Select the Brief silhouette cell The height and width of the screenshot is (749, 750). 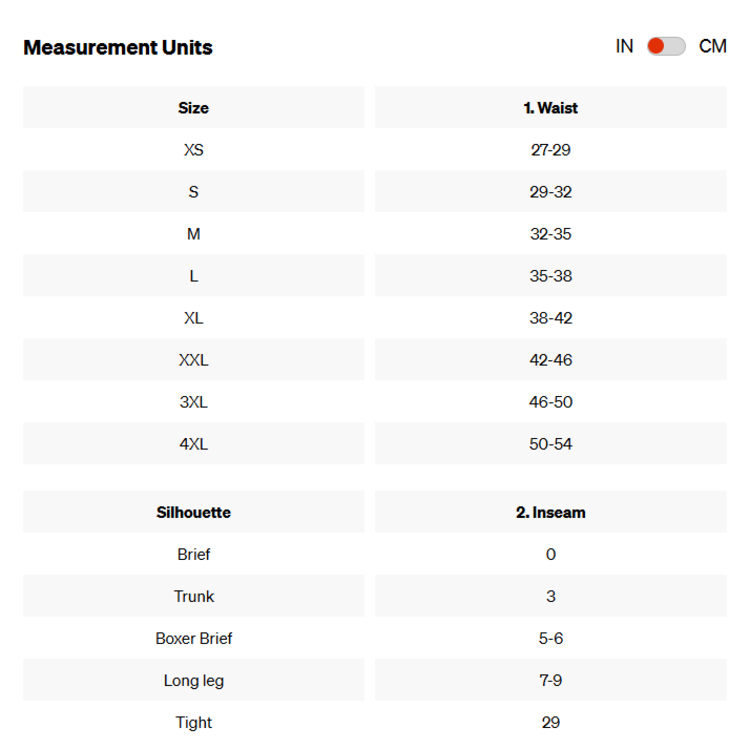[x=193, y=554]
